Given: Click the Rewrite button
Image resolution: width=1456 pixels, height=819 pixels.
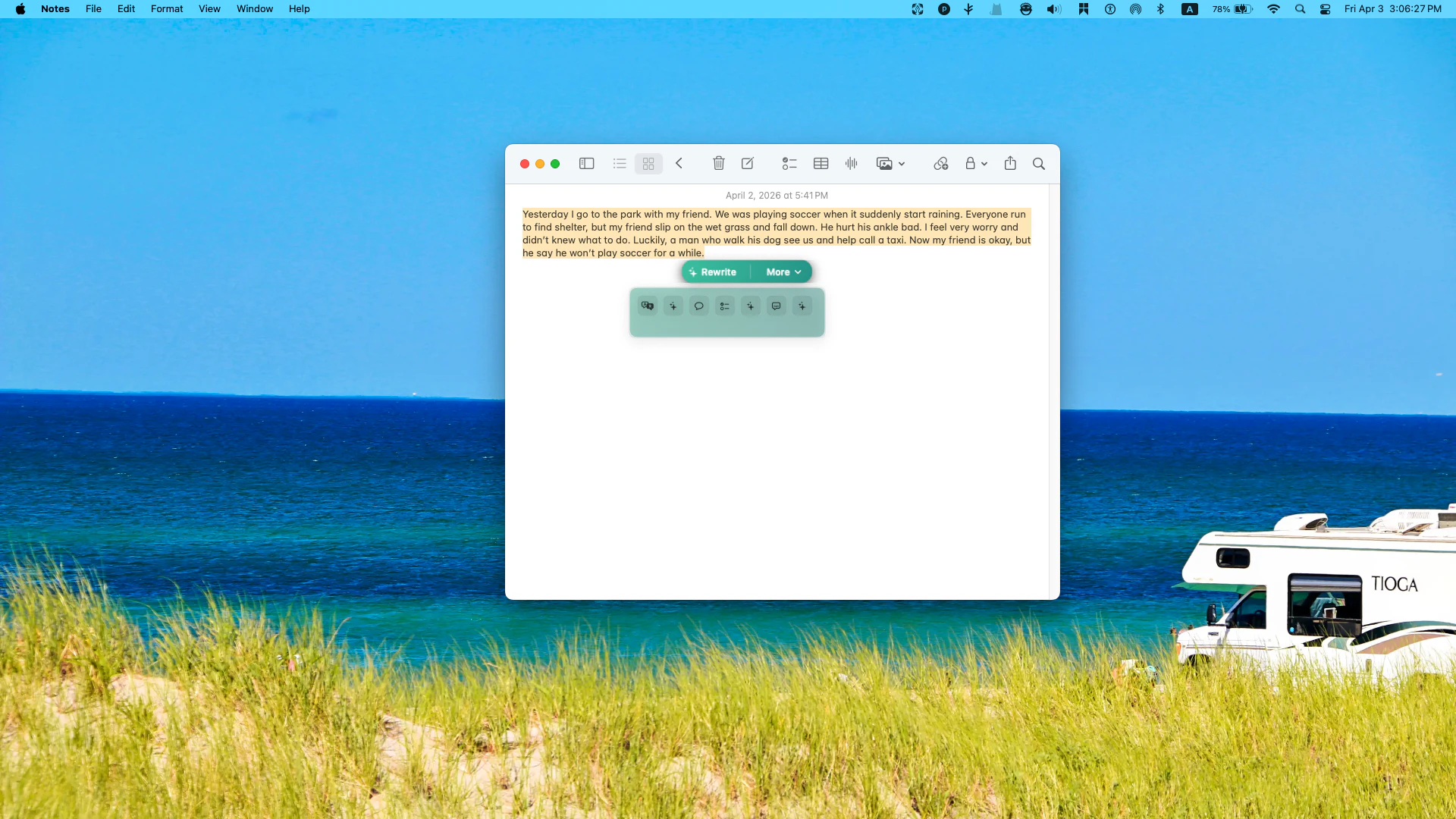Looking at the screenshot, I should click(713, 272).
